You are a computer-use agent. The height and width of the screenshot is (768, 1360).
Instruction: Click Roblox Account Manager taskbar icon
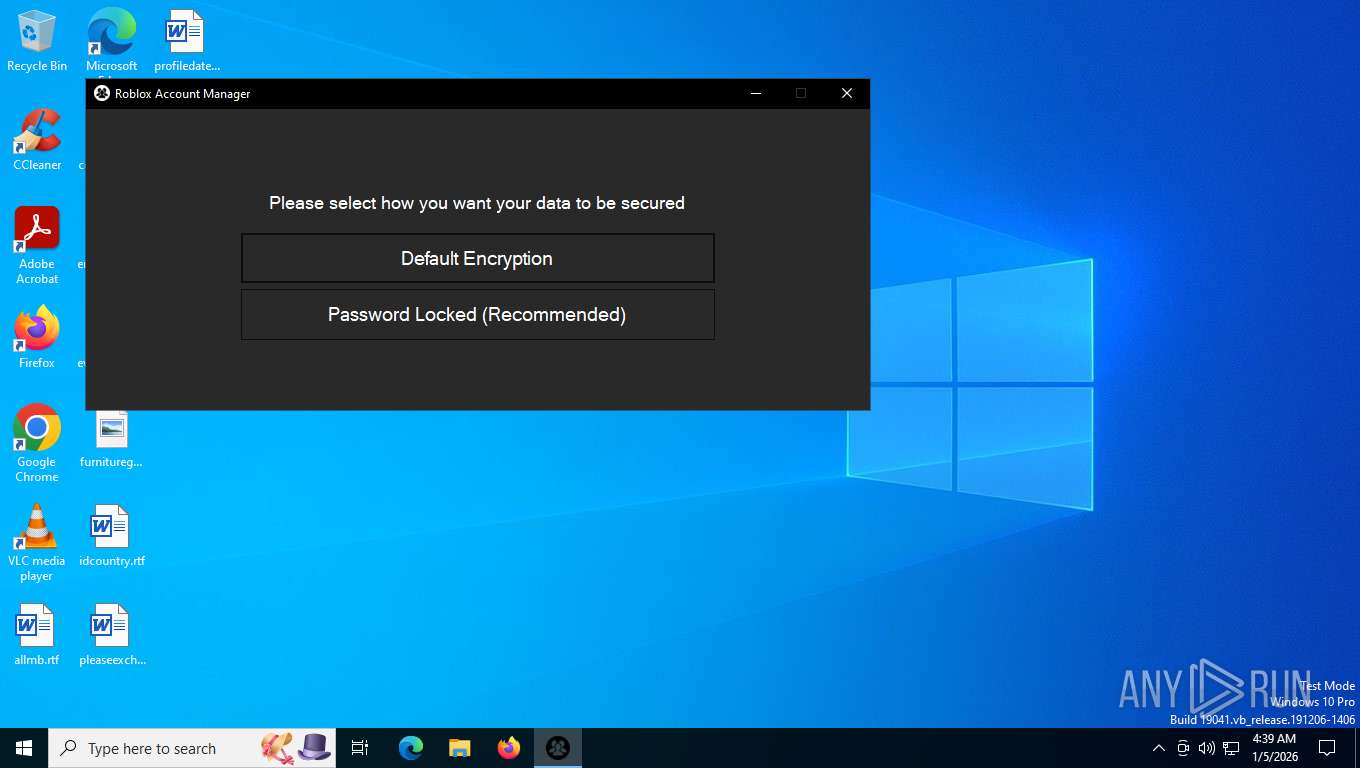click(x=558, y=748)
